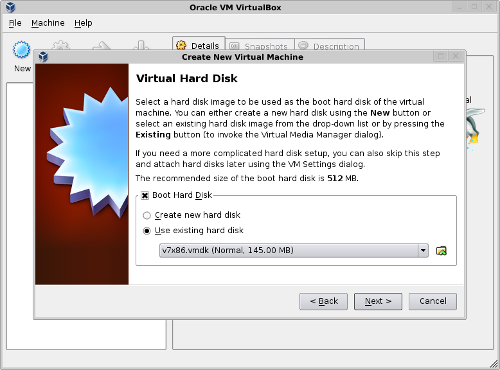Open the Help menu

(83, 23)
